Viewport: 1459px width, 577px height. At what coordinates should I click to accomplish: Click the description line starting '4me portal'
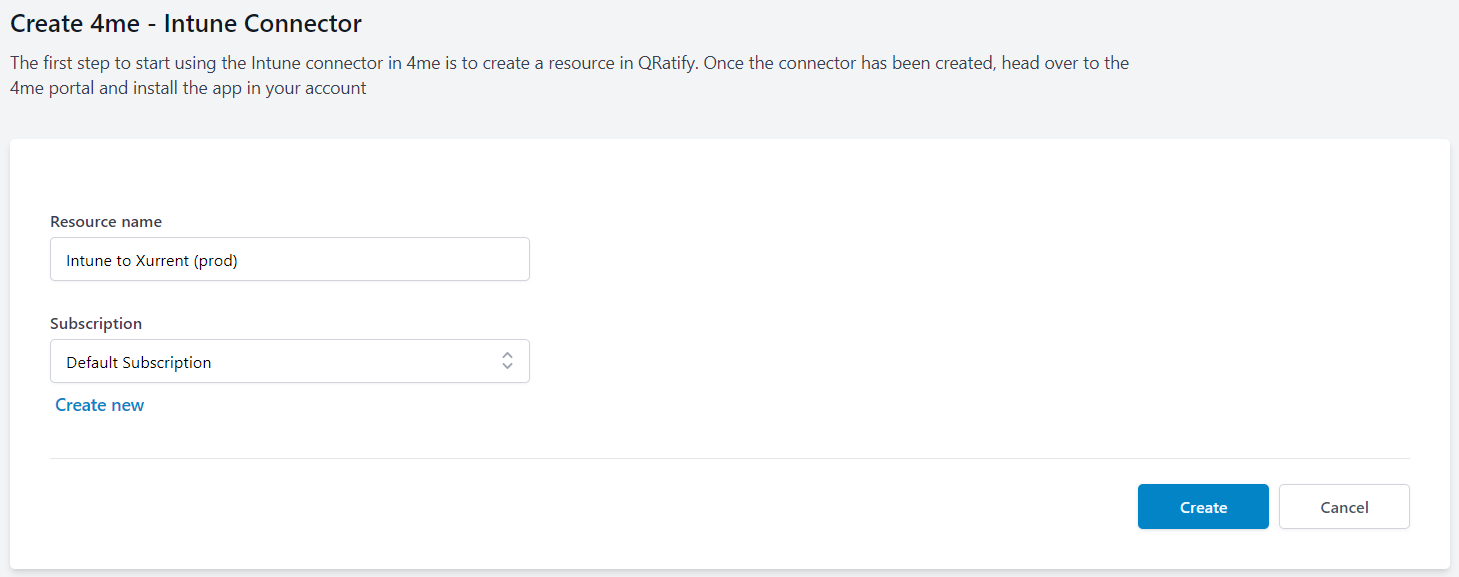coord(188,88)
